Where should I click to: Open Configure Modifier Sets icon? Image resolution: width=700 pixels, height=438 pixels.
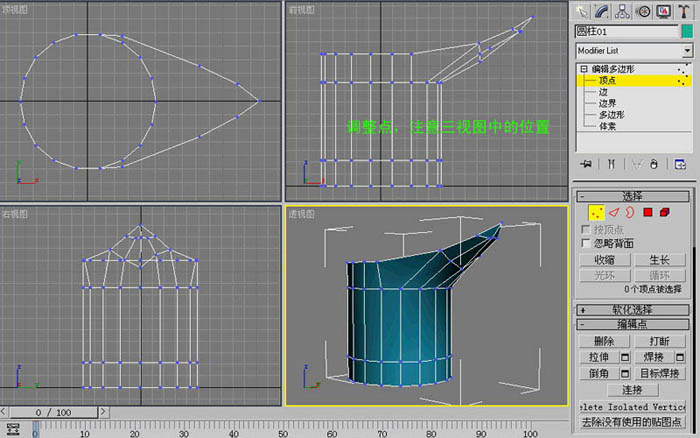tap(680, 164)
